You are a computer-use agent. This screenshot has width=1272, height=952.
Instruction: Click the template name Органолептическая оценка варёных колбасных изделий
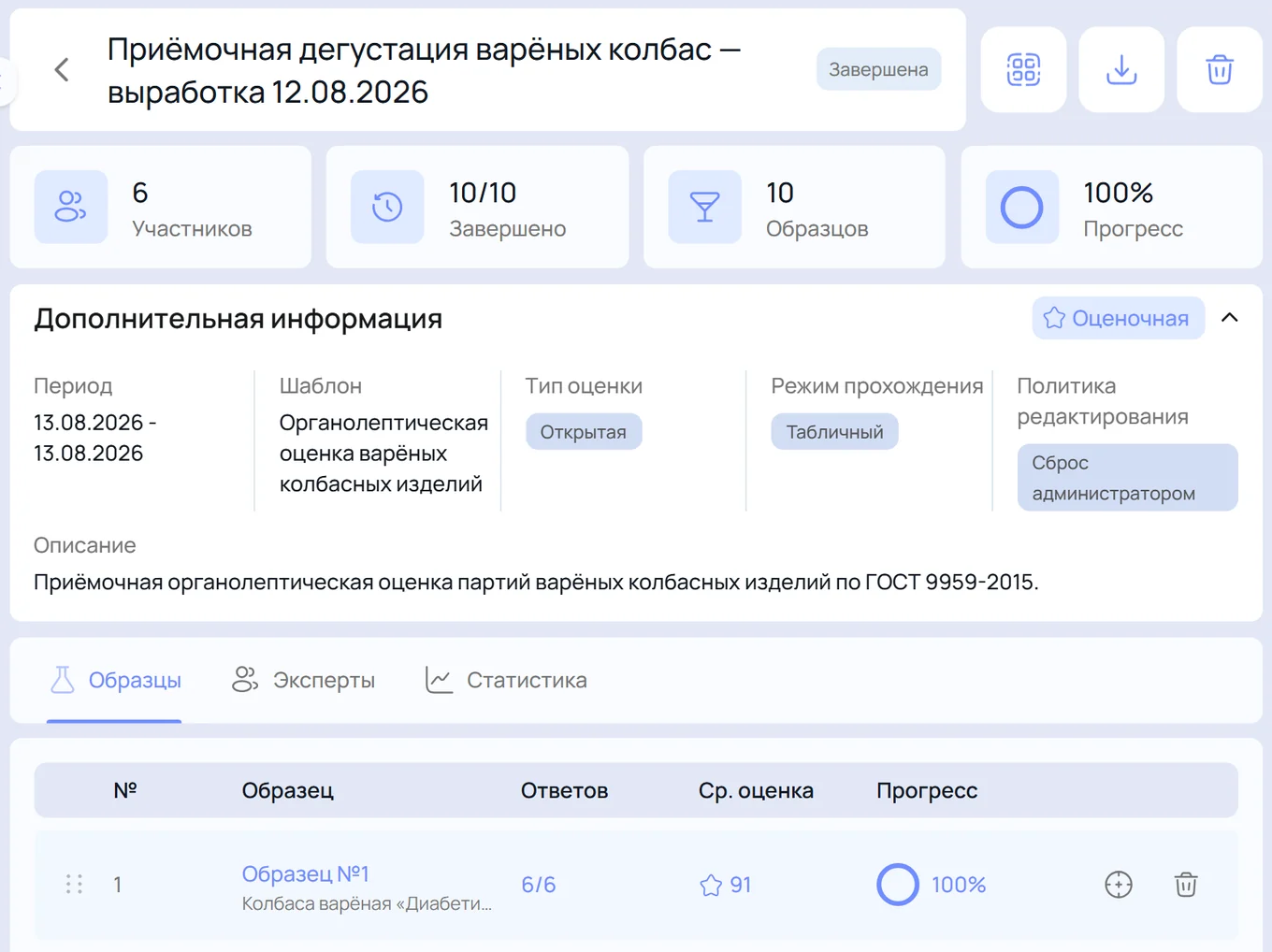point(383,454)
